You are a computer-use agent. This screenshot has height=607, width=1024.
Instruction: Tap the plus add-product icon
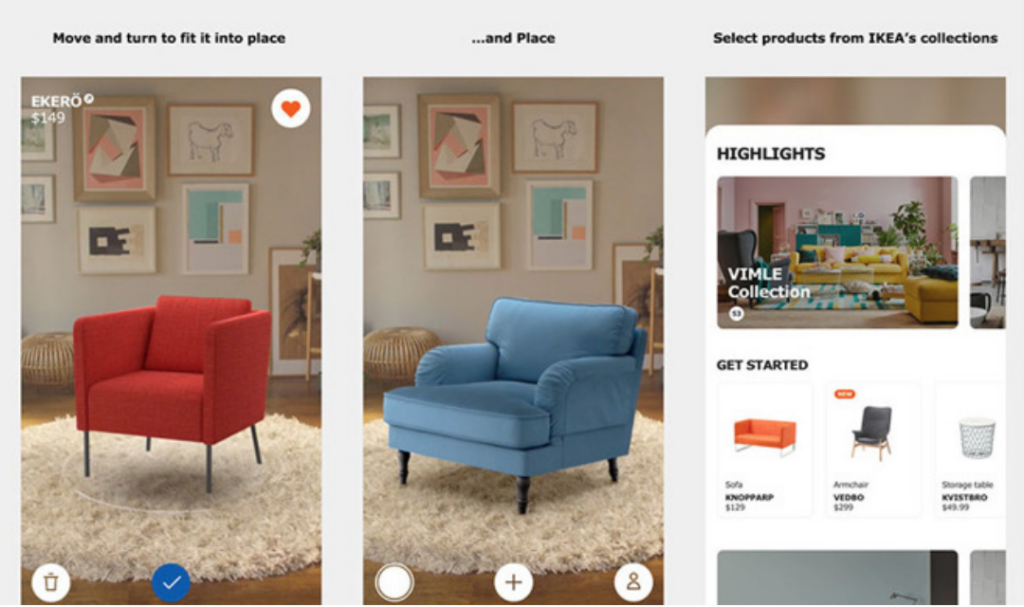(x=513, y=582)
